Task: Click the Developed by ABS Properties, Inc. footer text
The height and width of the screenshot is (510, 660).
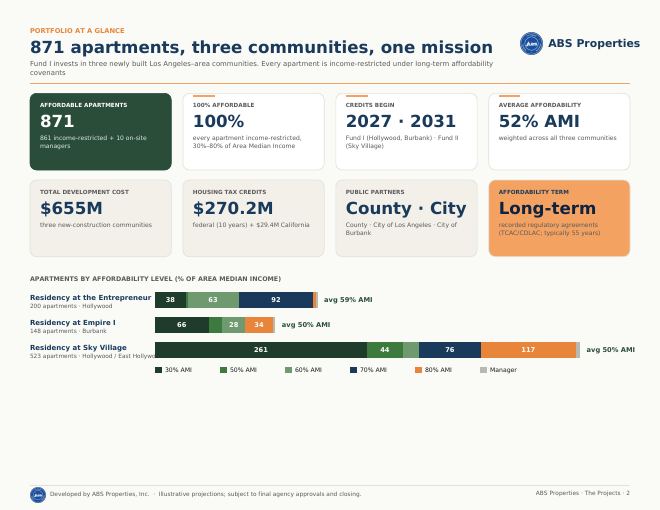Action: 99,494
